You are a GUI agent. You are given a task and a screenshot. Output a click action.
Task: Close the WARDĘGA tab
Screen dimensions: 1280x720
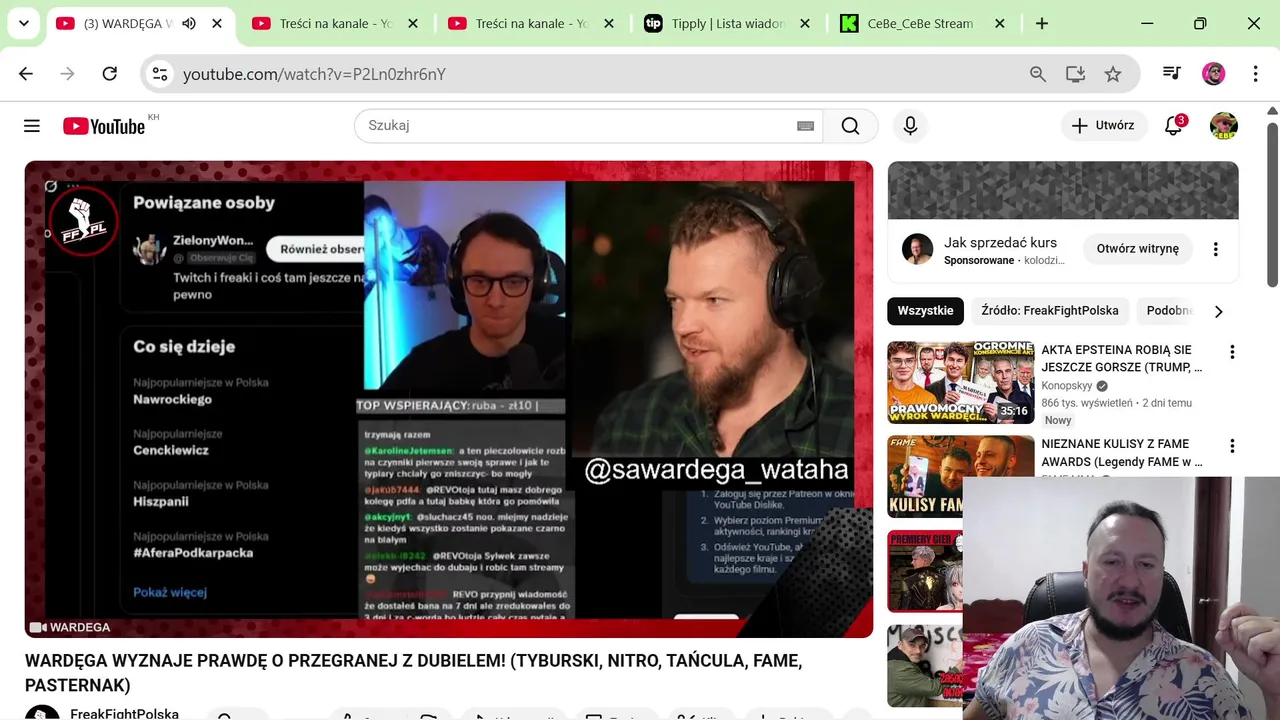[217, 23]
